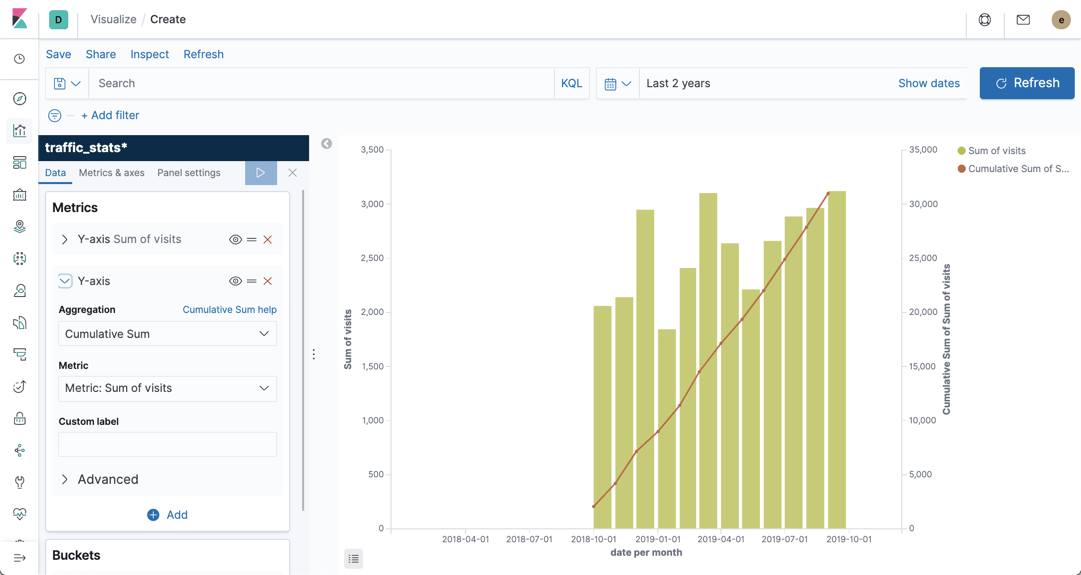Image resolution: width=1081 pixels, height=575 pixels.
Task: Click Inspect in top menu
Action: click(x=150, y=54)
